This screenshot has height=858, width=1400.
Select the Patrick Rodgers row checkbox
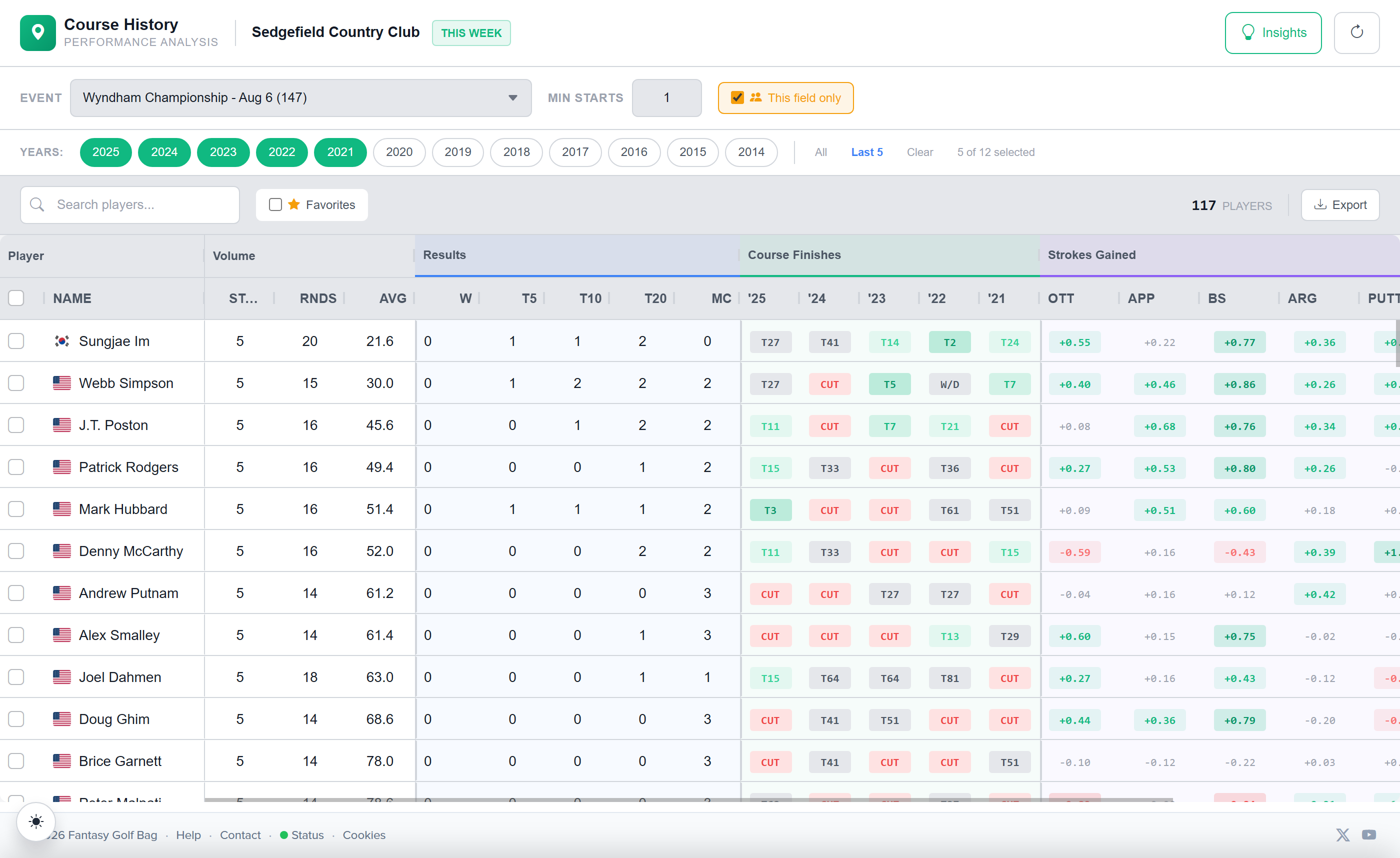click(16, 467)
